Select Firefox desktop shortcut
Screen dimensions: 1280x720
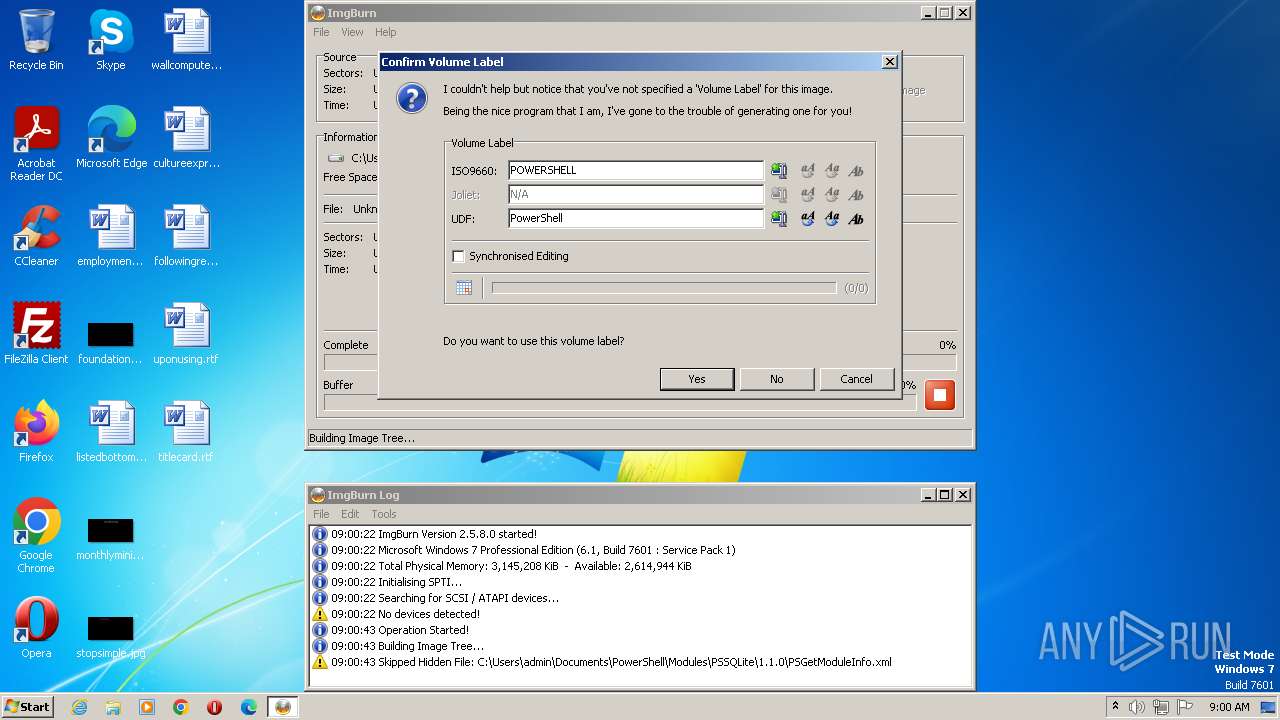click(x=36, y=432)
